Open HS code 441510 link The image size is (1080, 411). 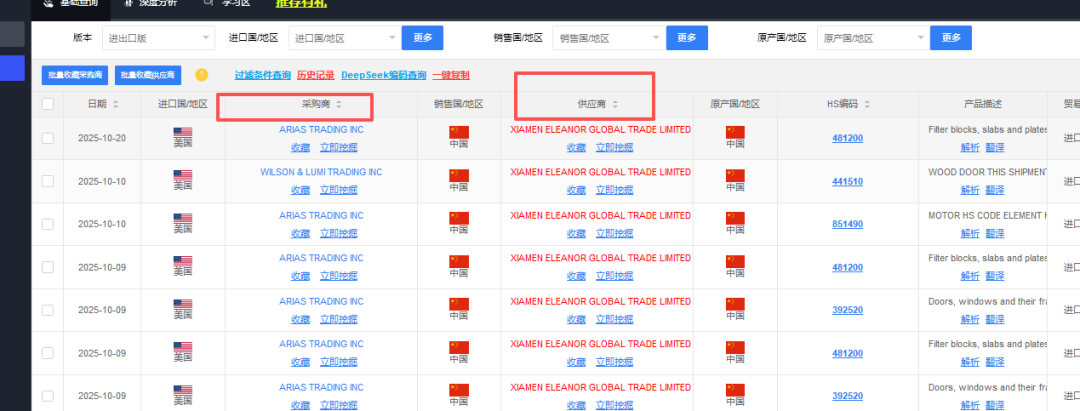(847, 182)
